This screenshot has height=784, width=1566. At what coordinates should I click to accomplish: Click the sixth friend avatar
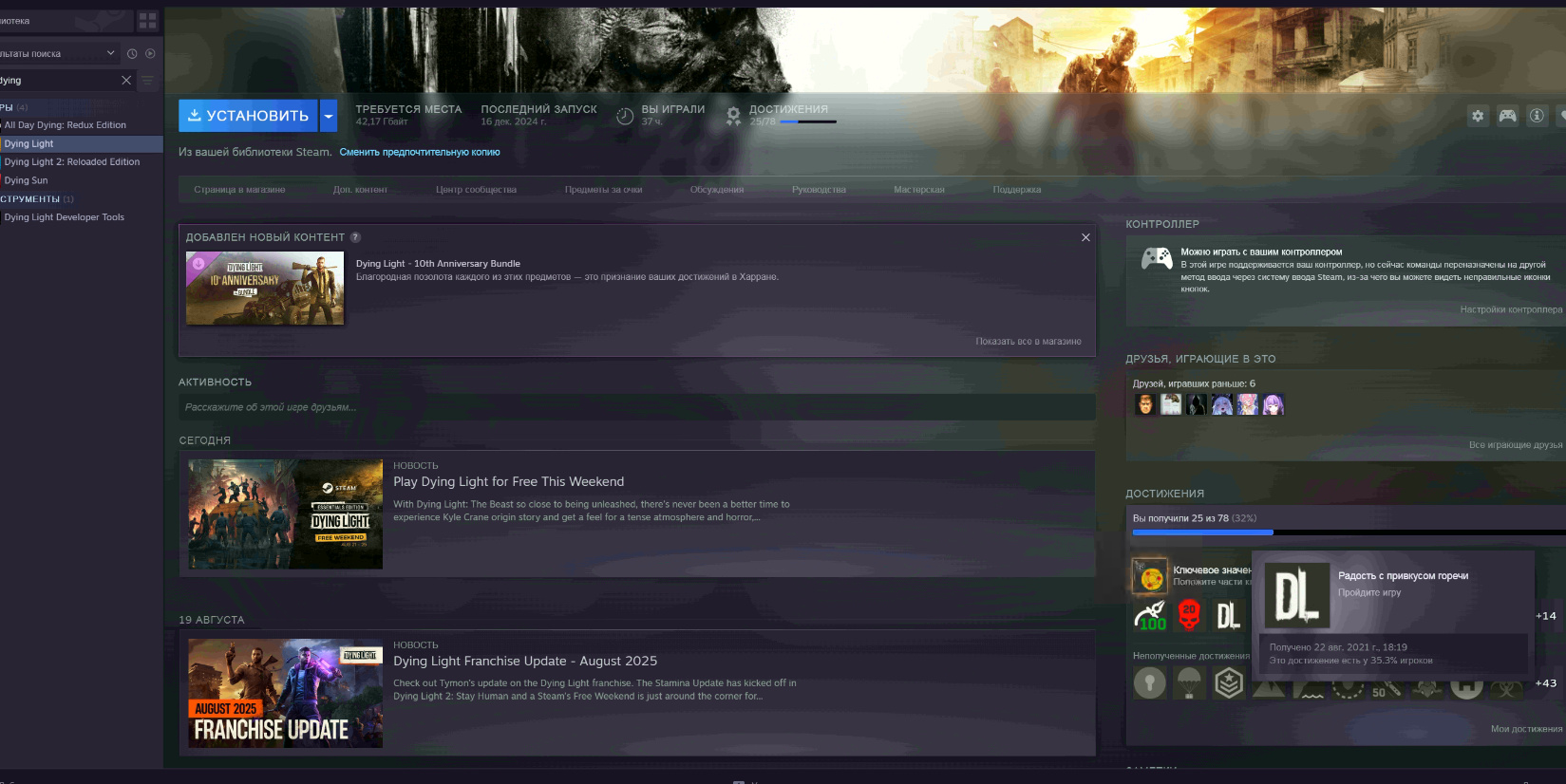coord(1274,404)
